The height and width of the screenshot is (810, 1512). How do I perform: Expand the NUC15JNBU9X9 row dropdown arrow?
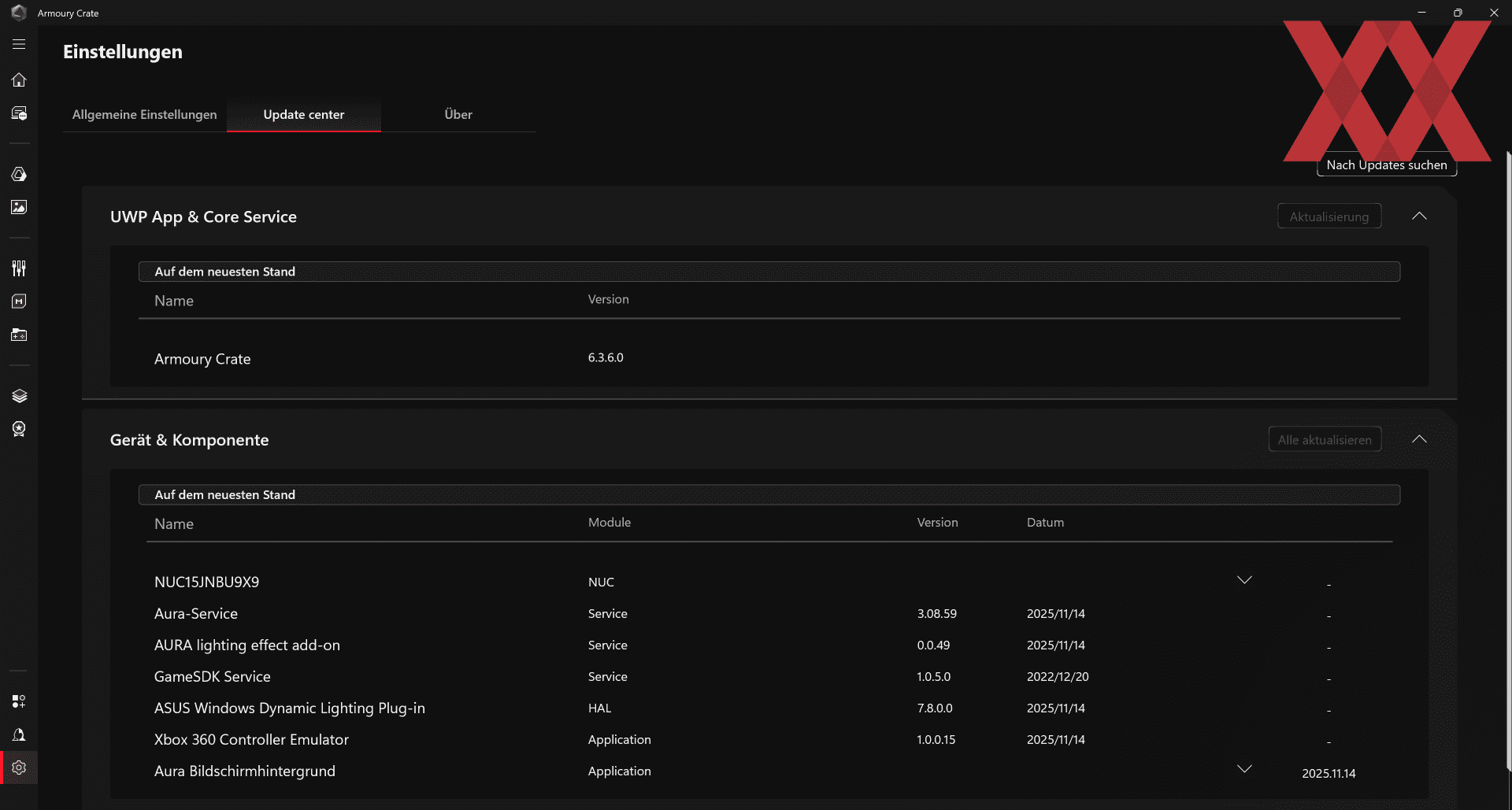pos(1244,580)
